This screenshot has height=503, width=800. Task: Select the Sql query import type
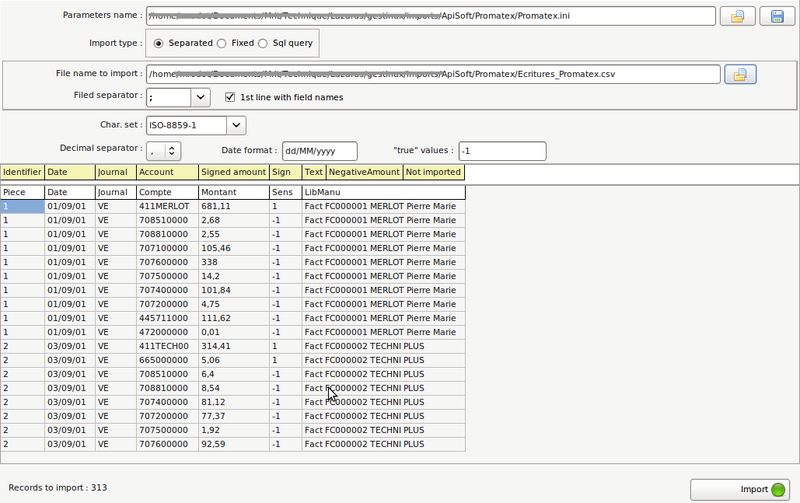[x=286, y=43]
